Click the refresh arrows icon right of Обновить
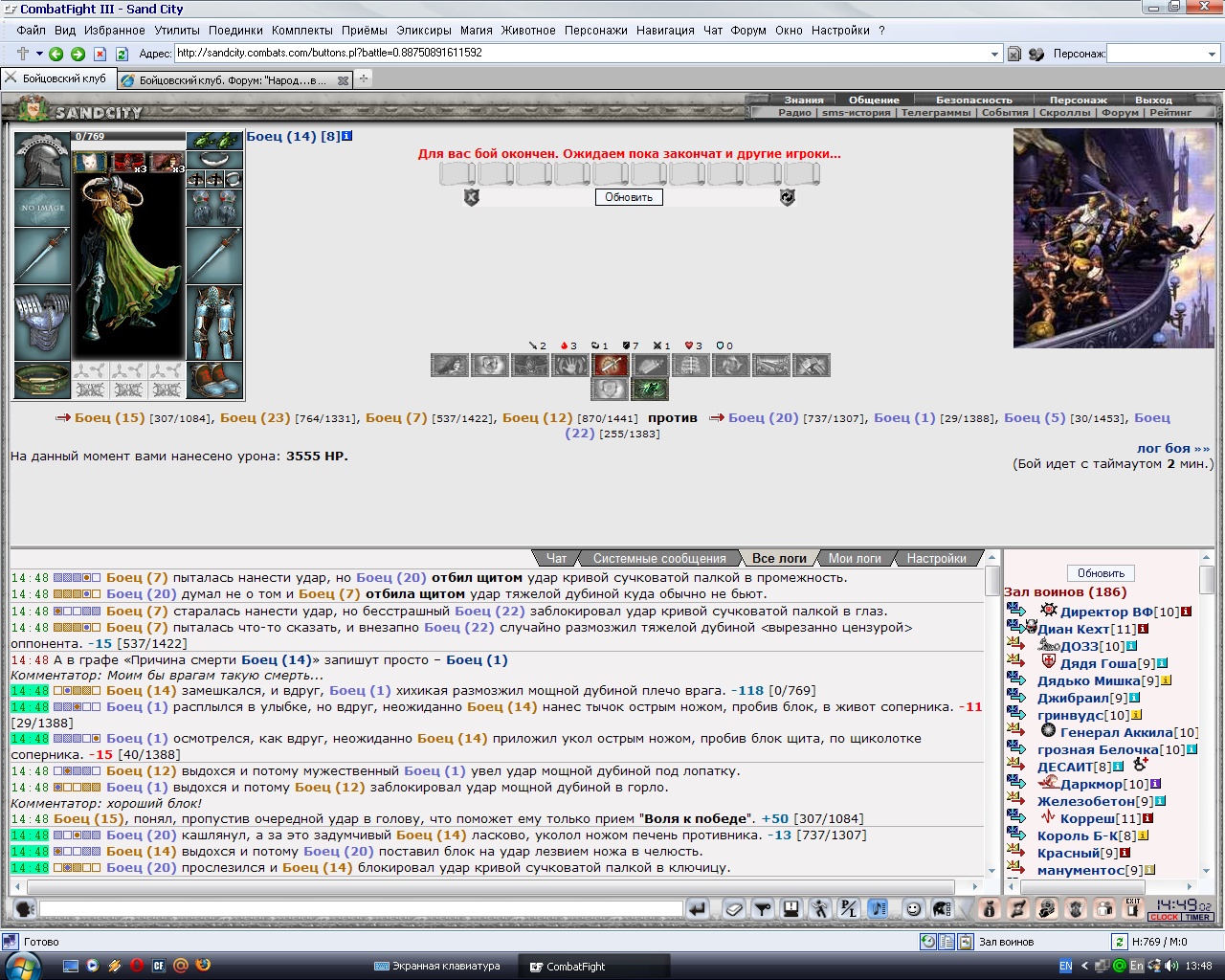1225x980 pixels. point(788,197)
